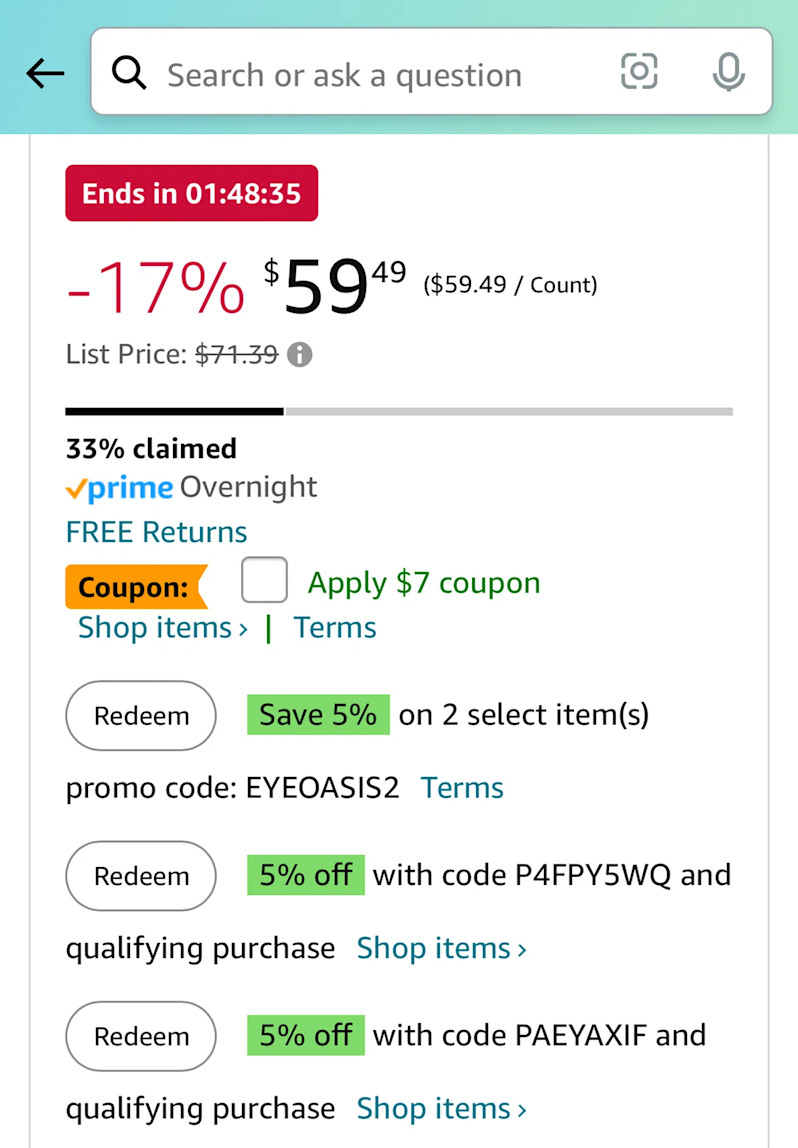Click the magnifying glass search icon

coord(129,72)
